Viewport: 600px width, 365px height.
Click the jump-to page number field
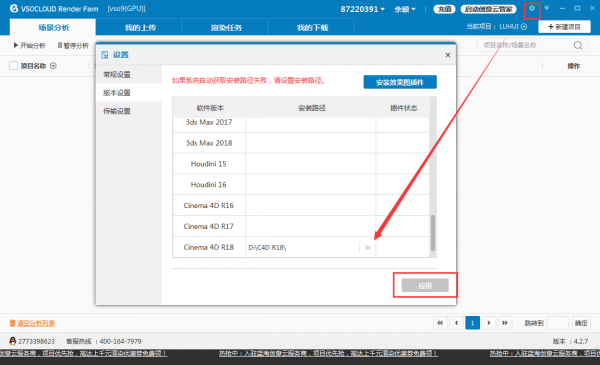[558, 323]
